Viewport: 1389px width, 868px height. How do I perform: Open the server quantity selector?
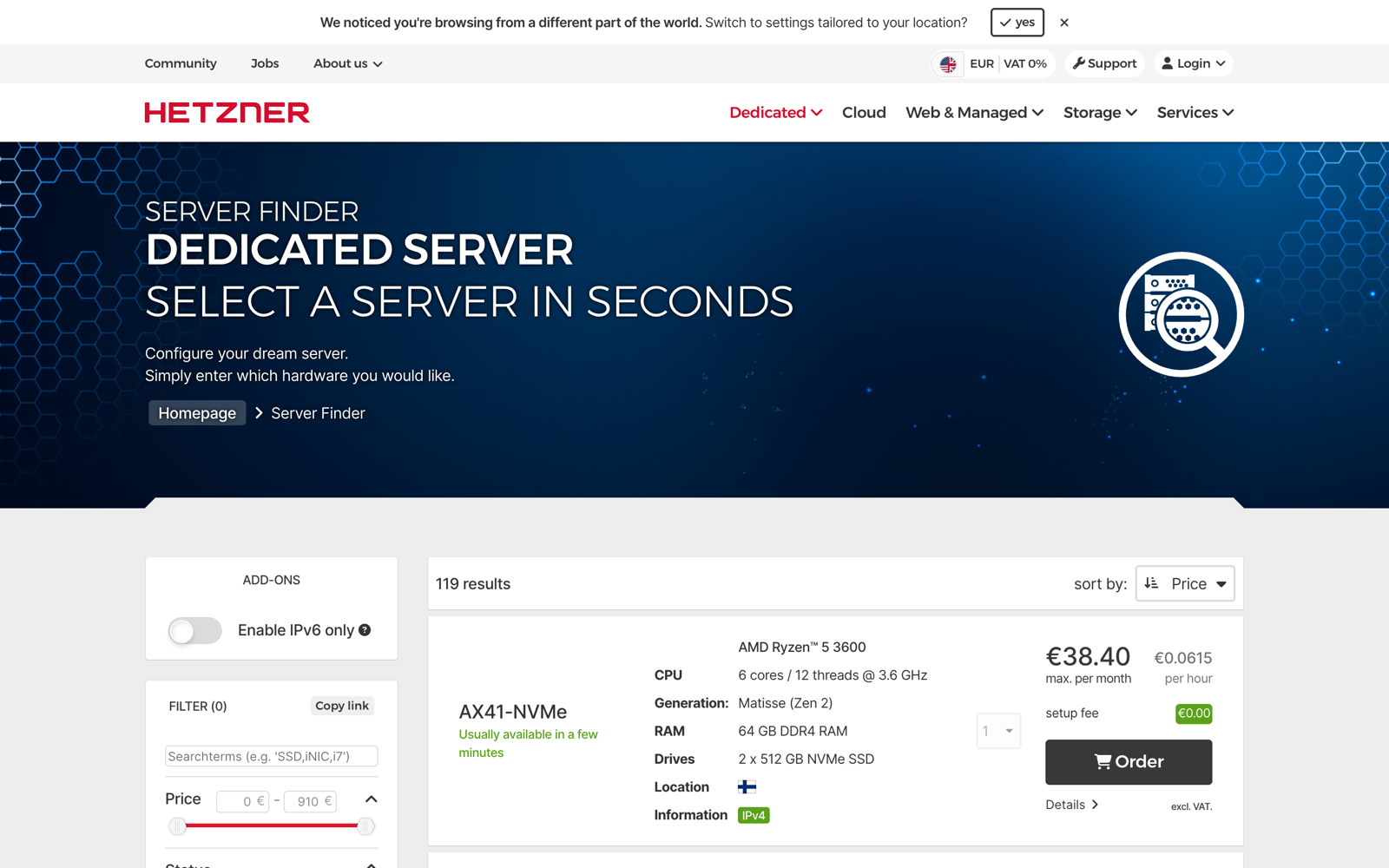pyautogui.click(x=998, y=731)
